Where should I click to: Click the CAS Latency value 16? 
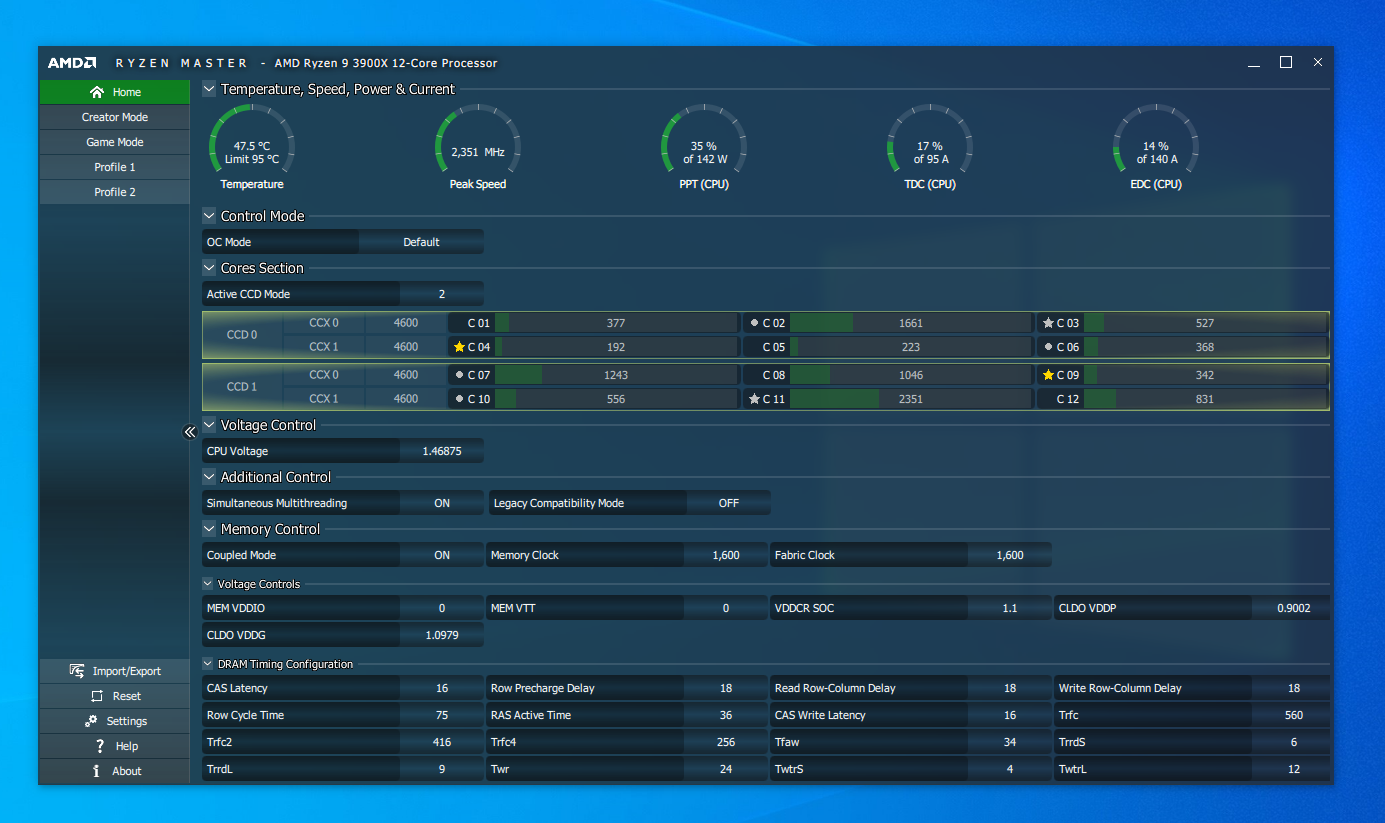pyautogui.click(x=442, y=688)
